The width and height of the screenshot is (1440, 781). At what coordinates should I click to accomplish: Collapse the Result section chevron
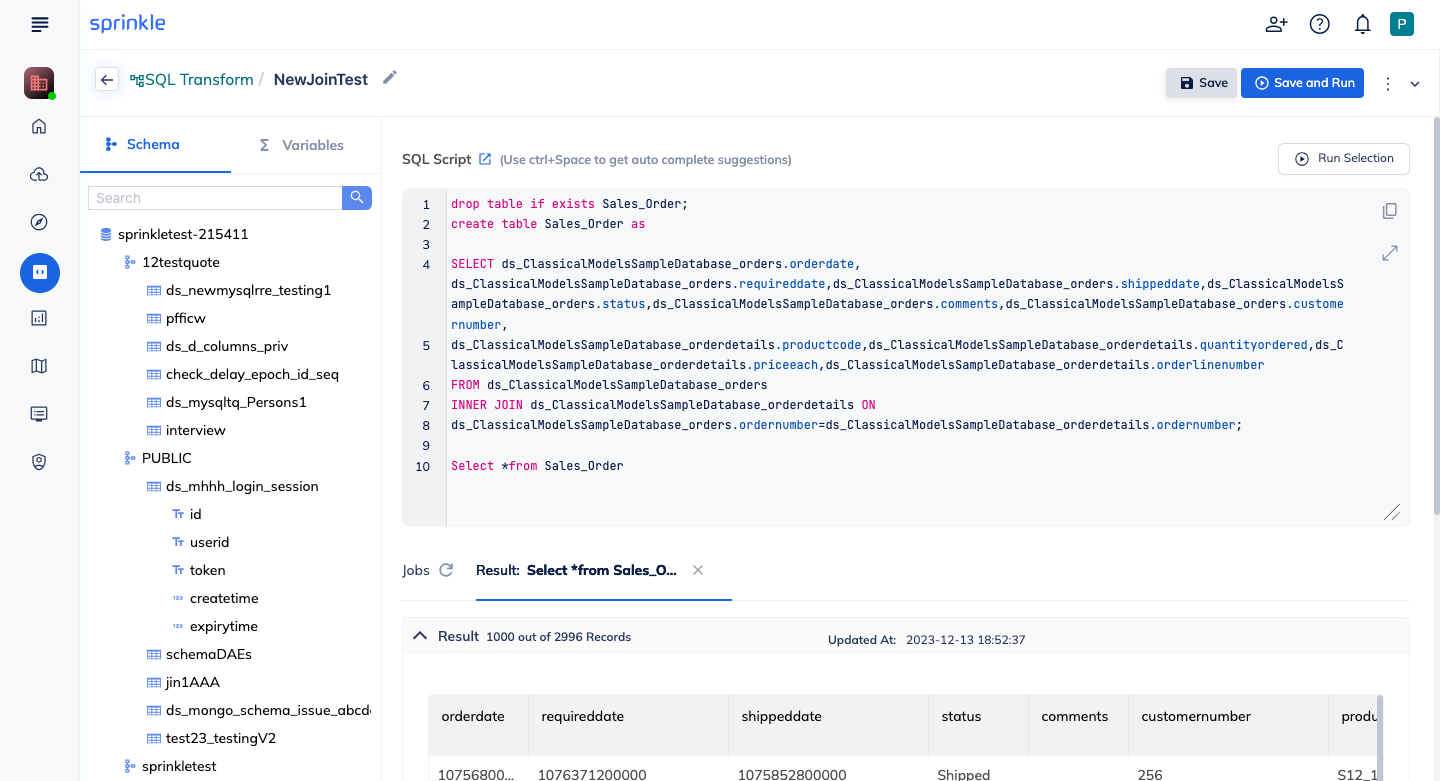tap(420, 636)
